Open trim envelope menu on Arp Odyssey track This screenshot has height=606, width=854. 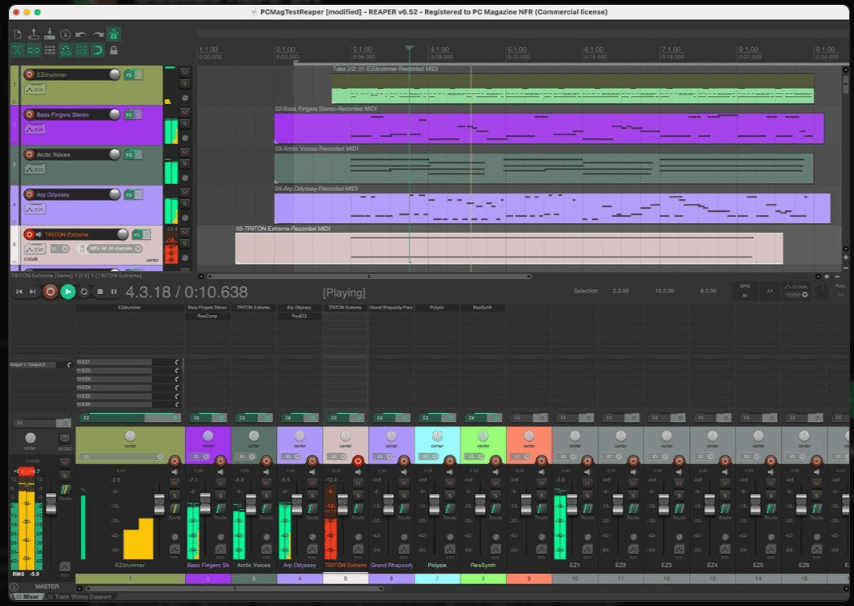click(35, 209)
